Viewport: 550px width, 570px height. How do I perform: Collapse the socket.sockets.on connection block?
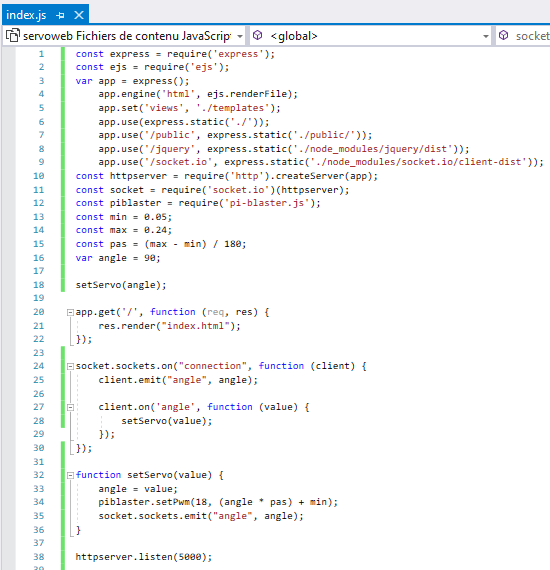[70, 366]
